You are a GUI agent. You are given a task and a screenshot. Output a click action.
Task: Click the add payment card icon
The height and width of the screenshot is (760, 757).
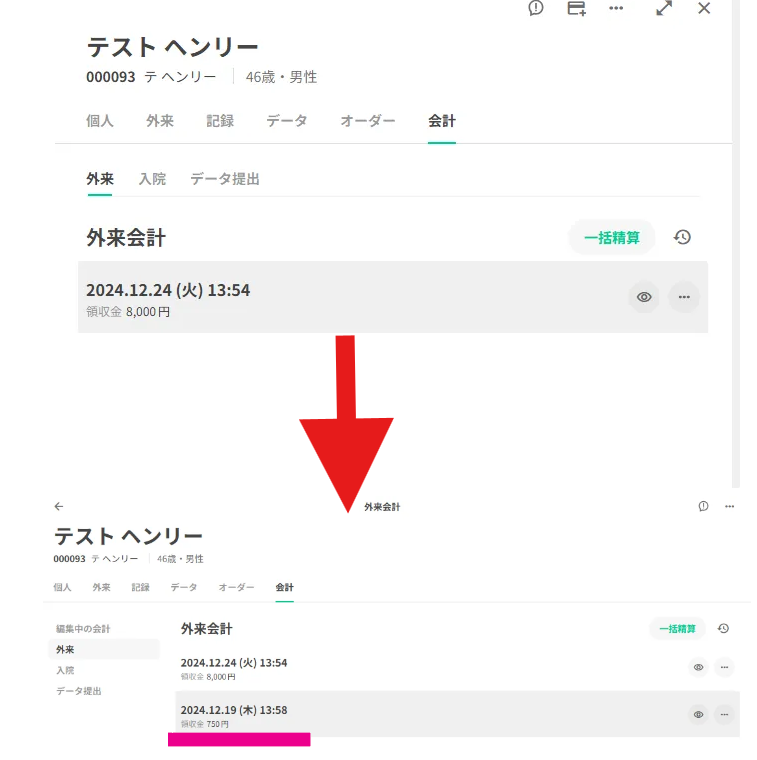pyautogui.click(x=576, y=8)
